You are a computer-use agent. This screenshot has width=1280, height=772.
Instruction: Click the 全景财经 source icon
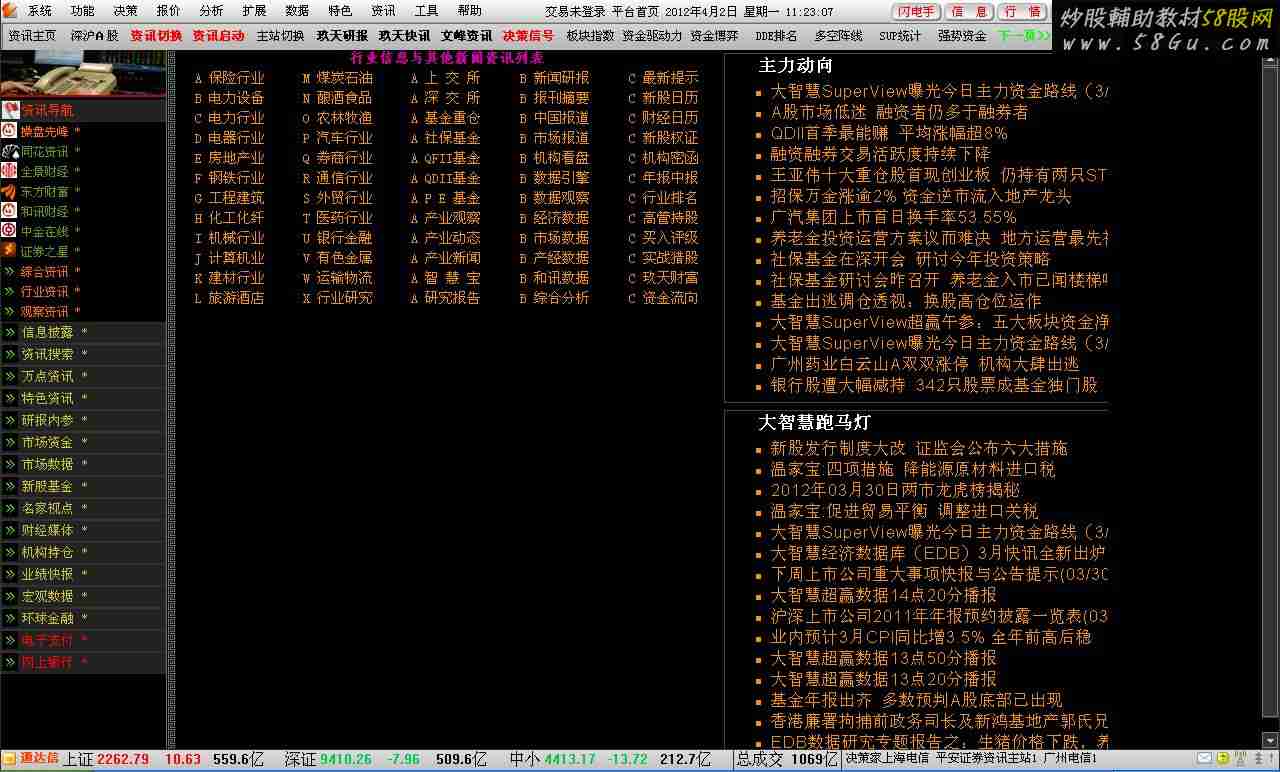coord(10,171)
